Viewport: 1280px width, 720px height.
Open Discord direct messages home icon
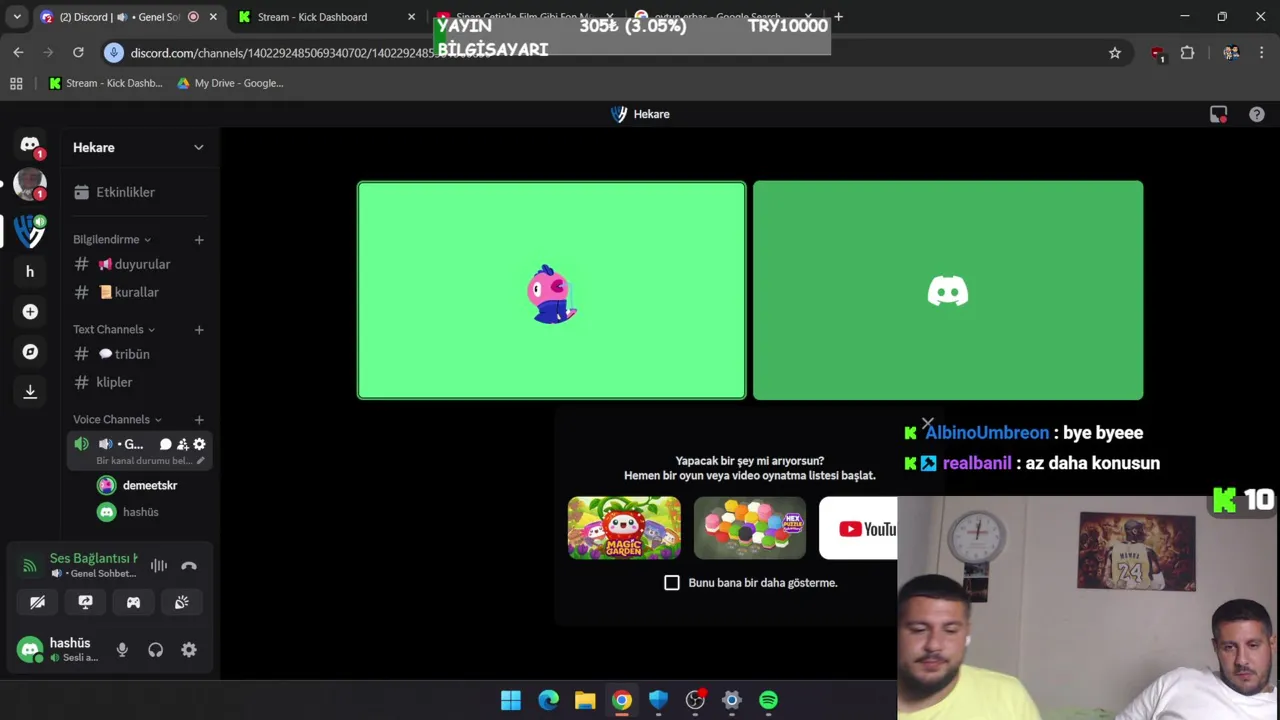coord(30,146)
